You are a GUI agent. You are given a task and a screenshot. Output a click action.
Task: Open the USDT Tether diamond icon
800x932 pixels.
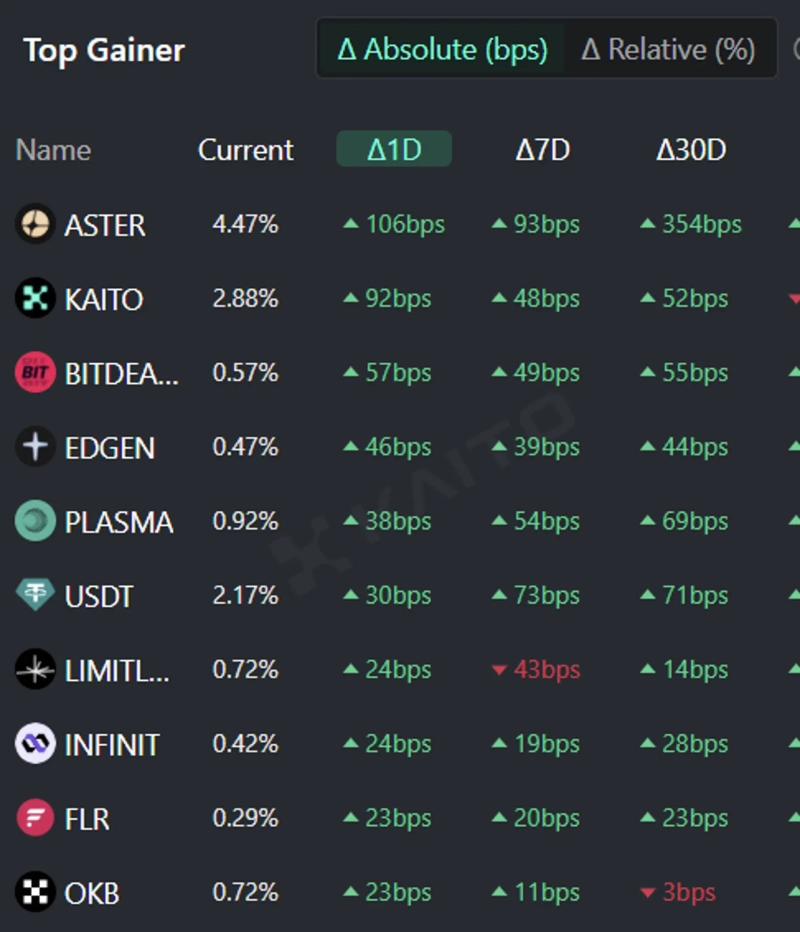pos(35,595)
